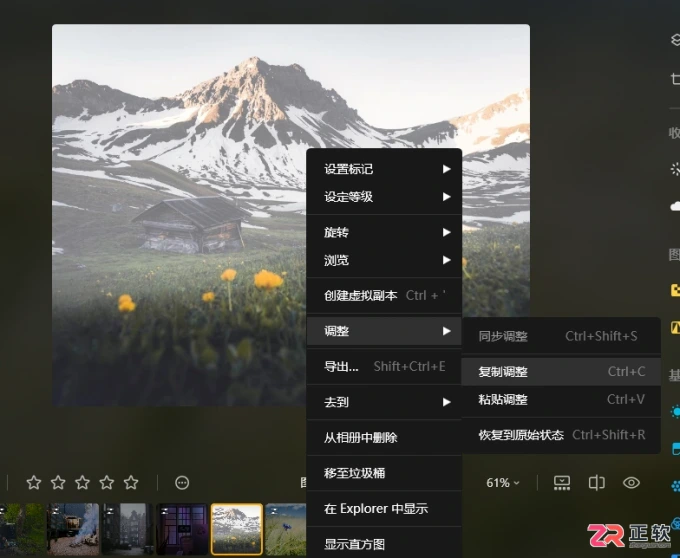Expand the 浏览 submenu arrow
680x558 pixels.
pos(447,260)
